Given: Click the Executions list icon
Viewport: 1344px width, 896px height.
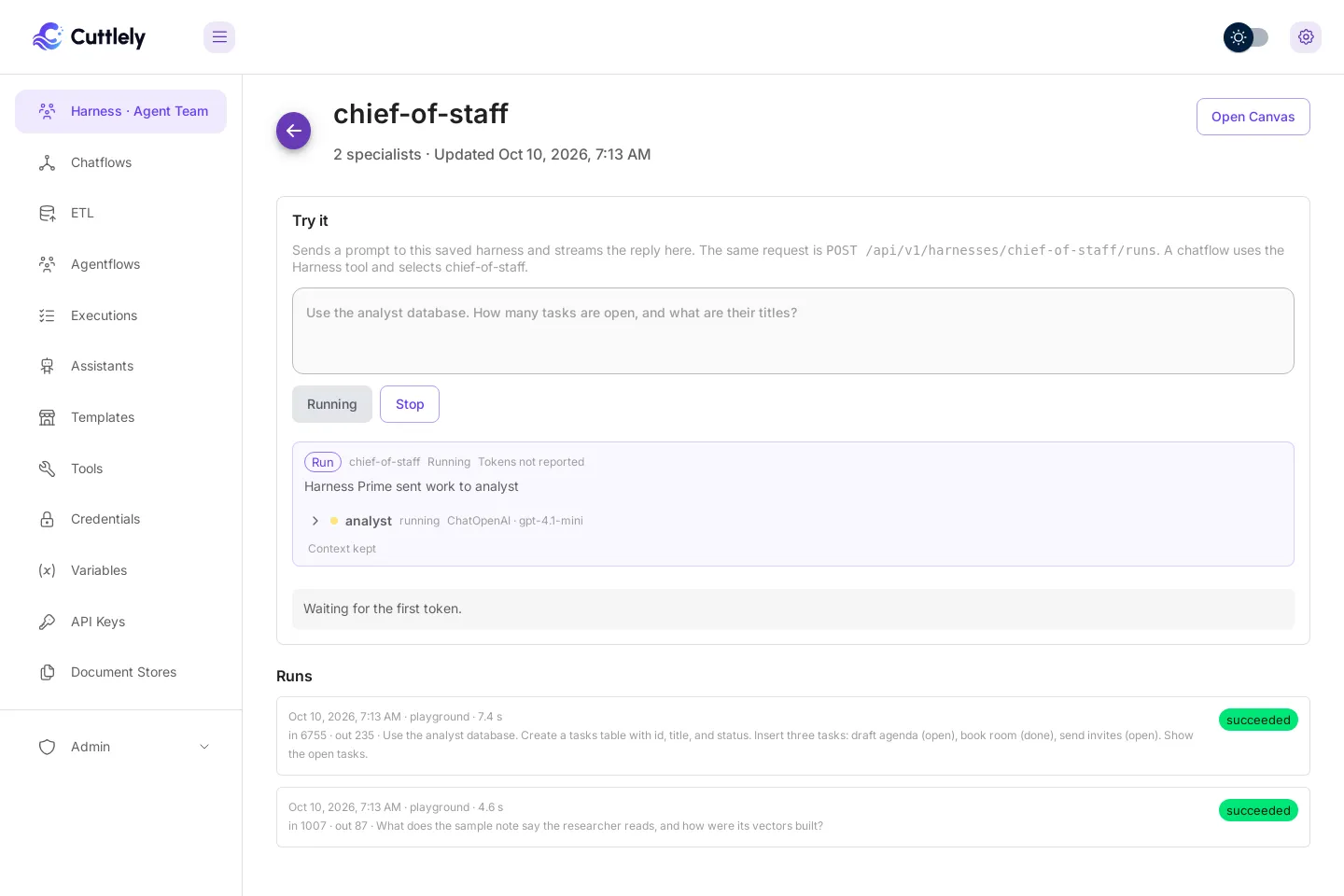Looking at the screenshot, I should coord(47,315).
